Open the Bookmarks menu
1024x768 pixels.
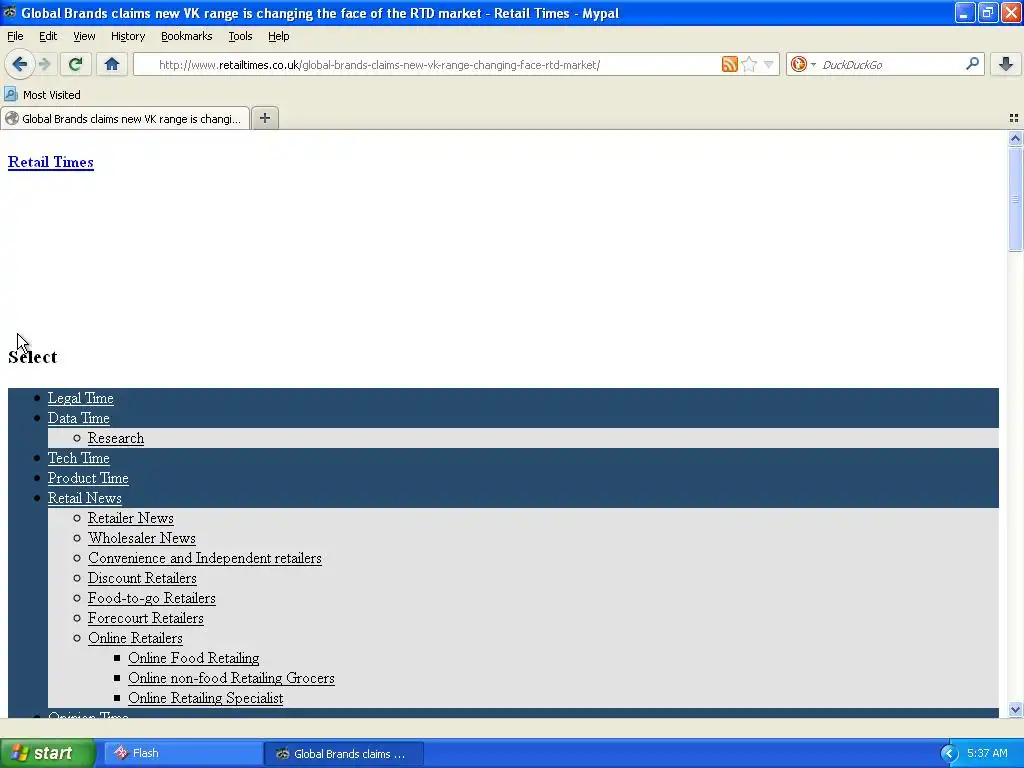click(186, 36)
